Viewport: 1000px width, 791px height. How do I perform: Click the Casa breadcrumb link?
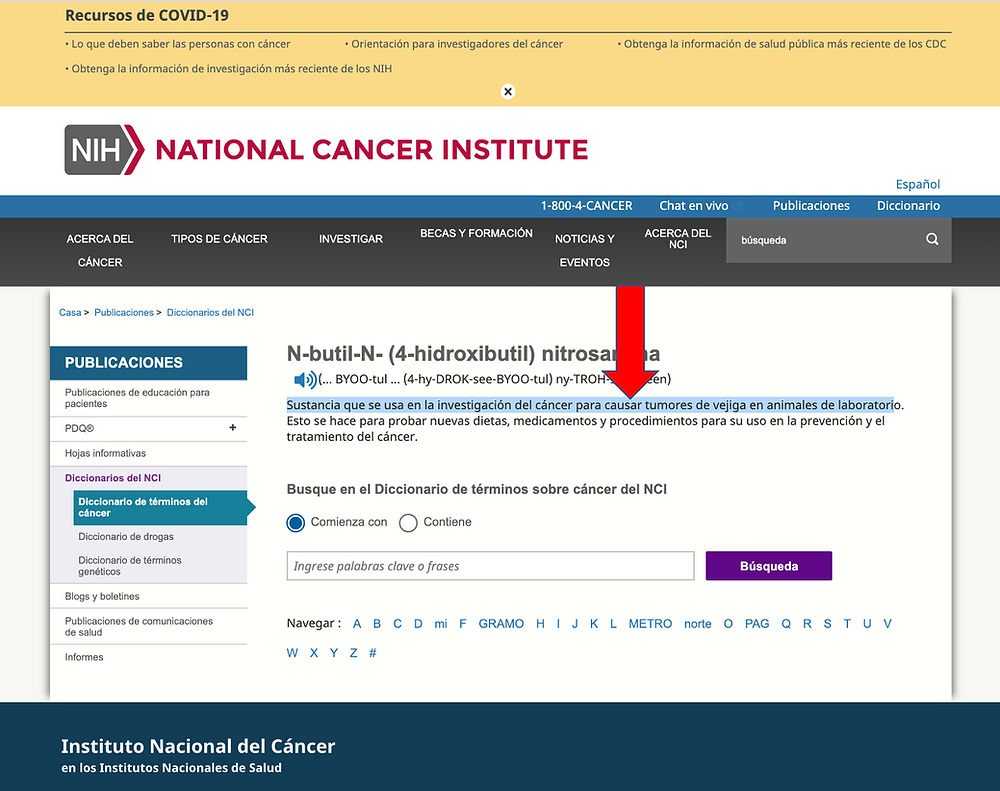pyautogui.click(x=70, y=313)
